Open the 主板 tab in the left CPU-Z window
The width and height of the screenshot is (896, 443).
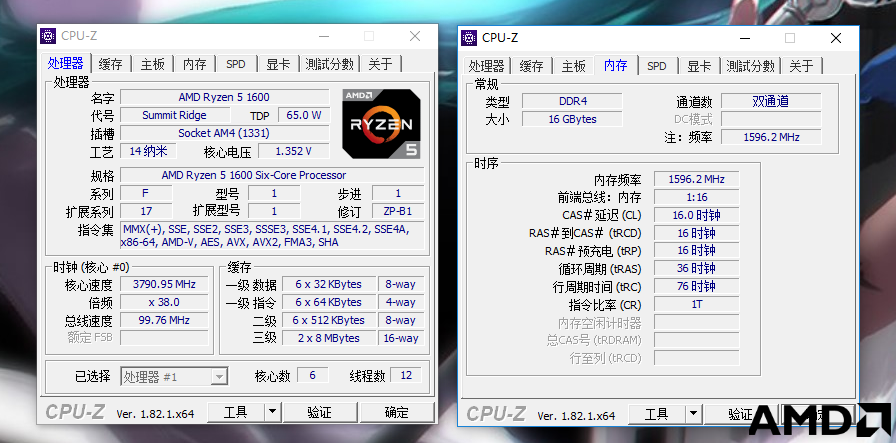click(153, 64)
